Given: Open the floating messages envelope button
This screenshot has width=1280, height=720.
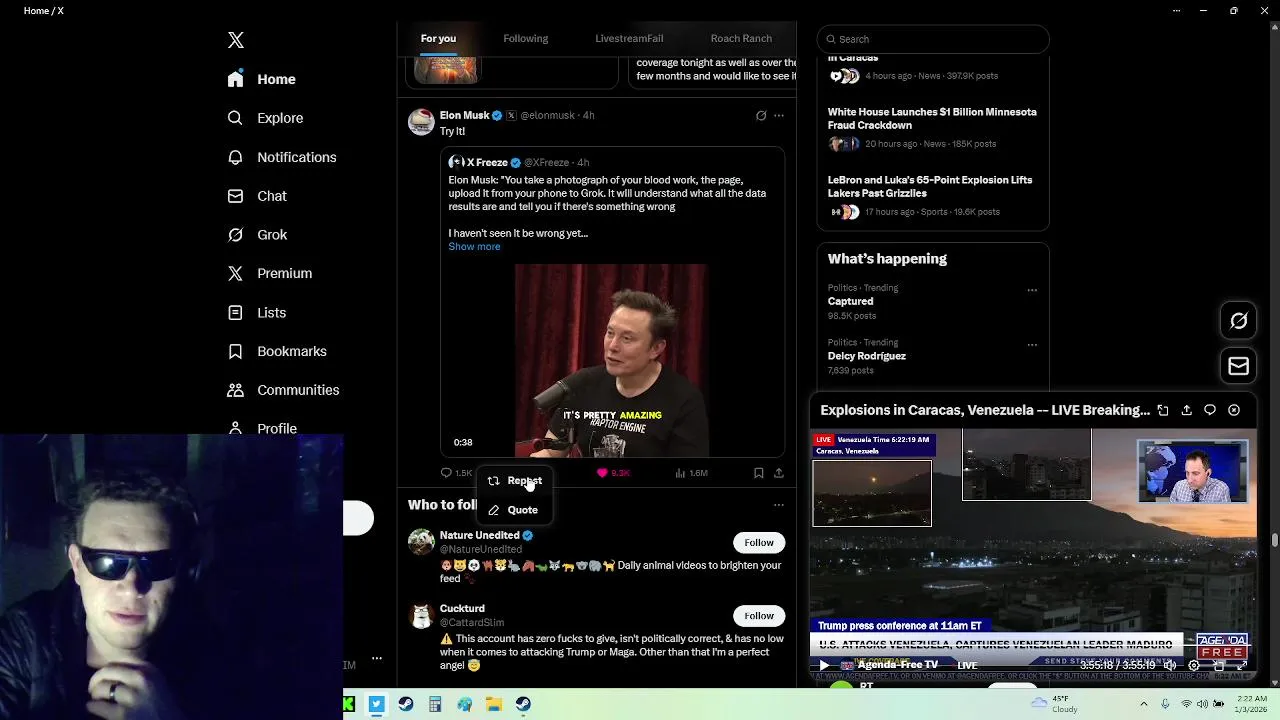Looking at the screenshot, I should pos(1239,366).
